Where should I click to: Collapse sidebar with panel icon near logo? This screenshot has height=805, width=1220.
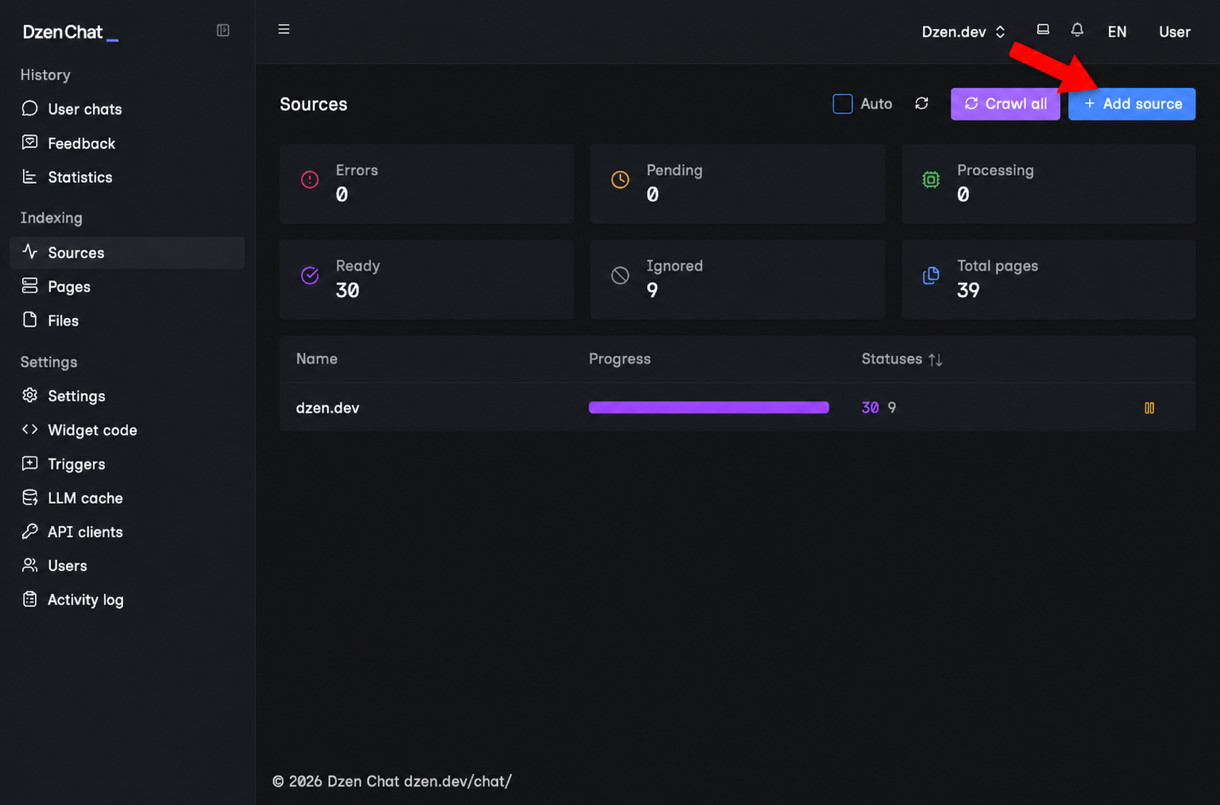point(223,31)
